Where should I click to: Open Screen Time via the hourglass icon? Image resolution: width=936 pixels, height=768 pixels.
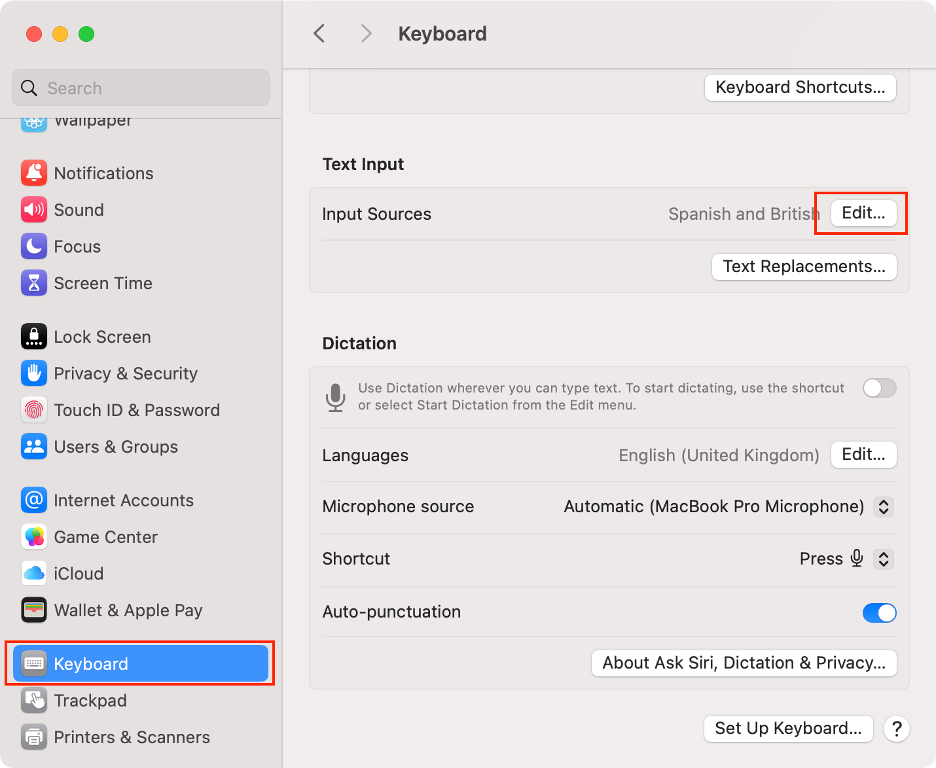pos(31,283)
